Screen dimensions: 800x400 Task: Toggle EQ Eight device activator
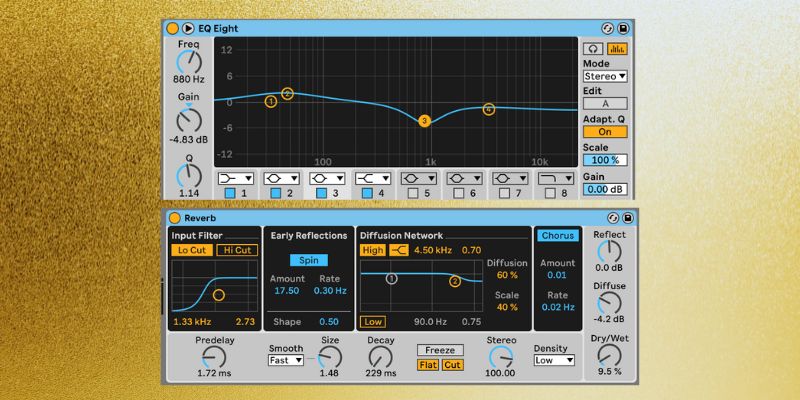click(x=173, y=29)
